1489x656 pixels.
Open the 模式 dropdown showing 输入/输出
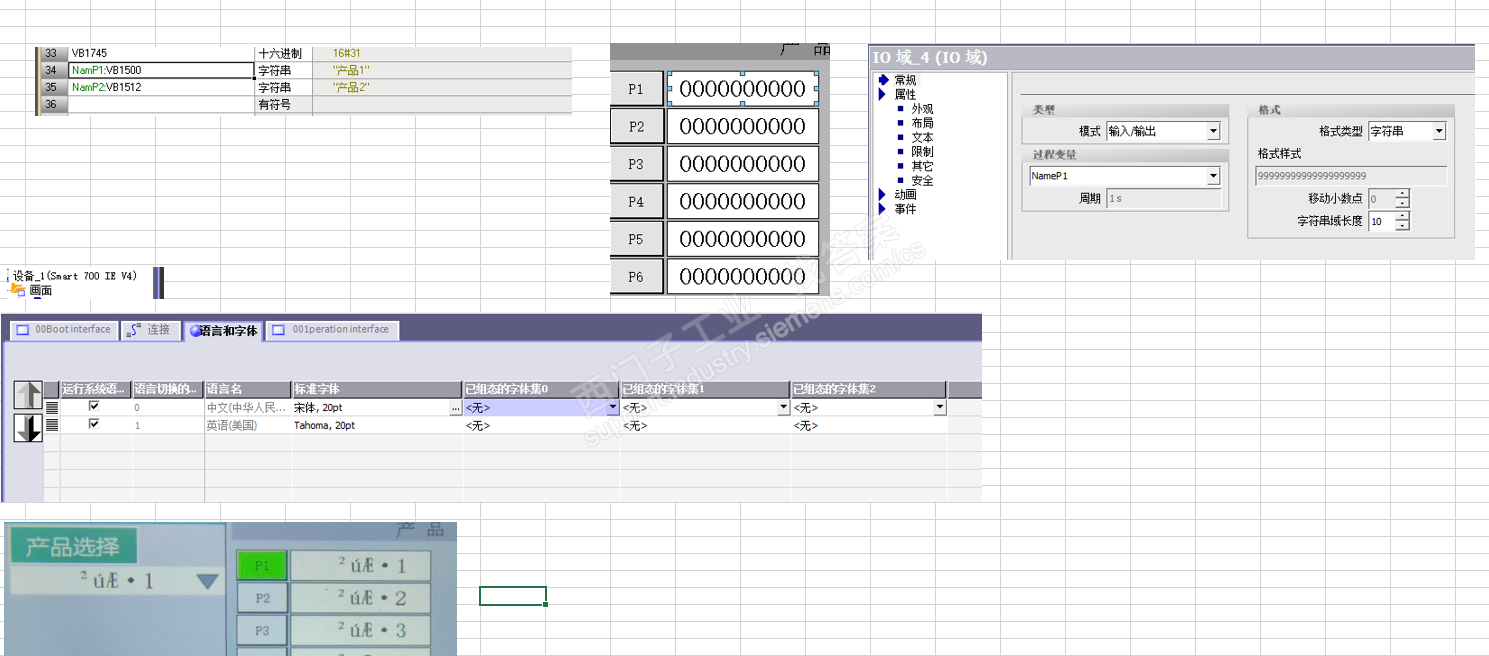coord(1213,131)
